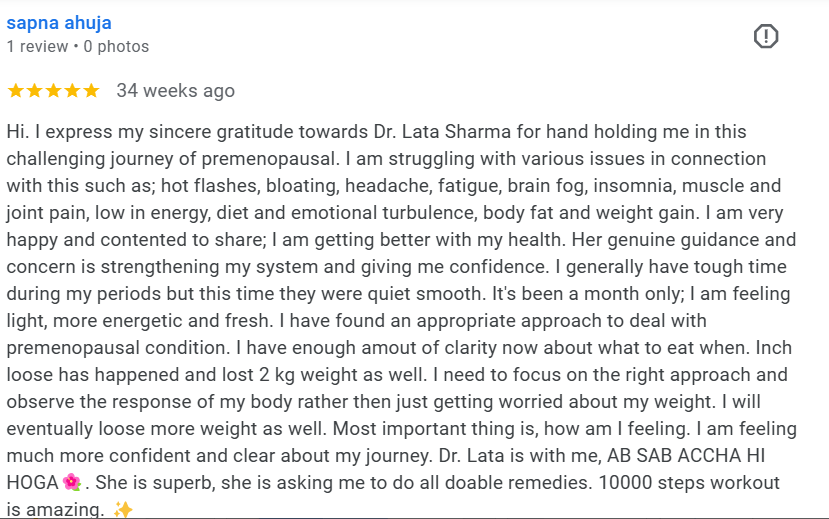The width and height of the screenshot is (829, 519).
Task: Open sapna ahuja's reviewer profile
Action: tap(59, 23)
